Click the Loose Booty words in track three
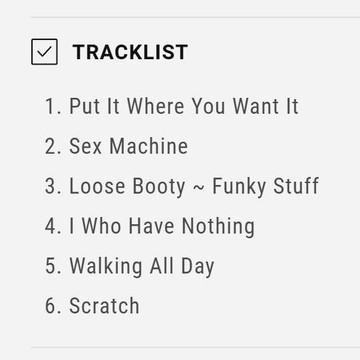Screen dimensions: 360x360 click(x=127, y=186)
